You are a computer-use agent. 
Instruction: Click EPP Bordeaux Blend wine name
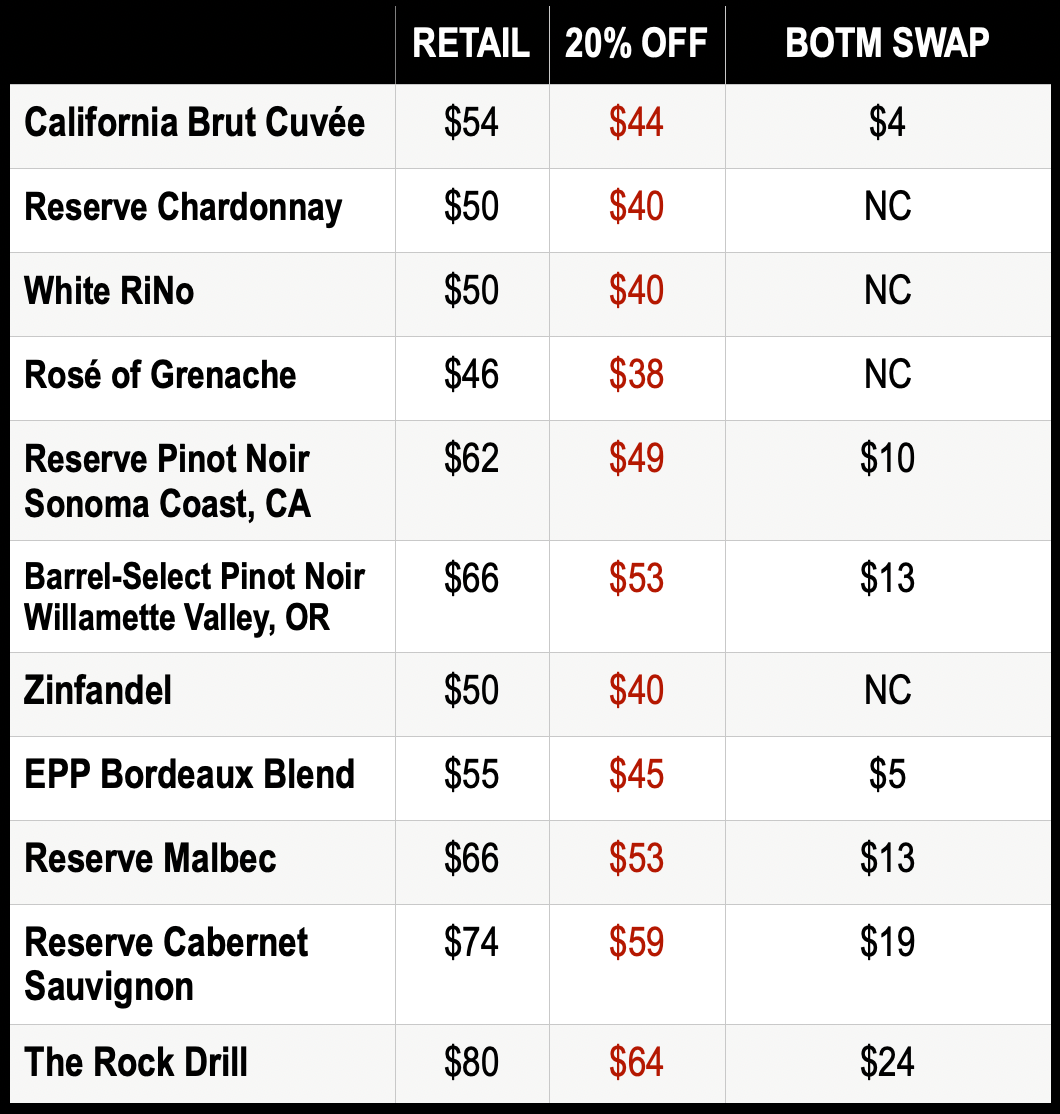click(x=189, y=774)
